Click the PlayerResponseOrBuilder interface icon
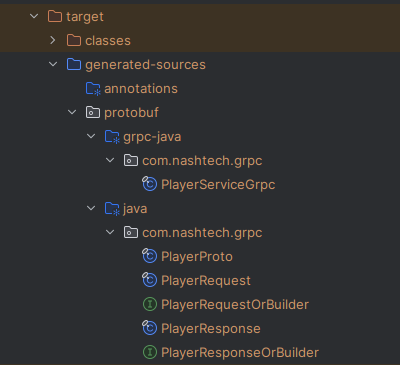 tap(150, 352)
